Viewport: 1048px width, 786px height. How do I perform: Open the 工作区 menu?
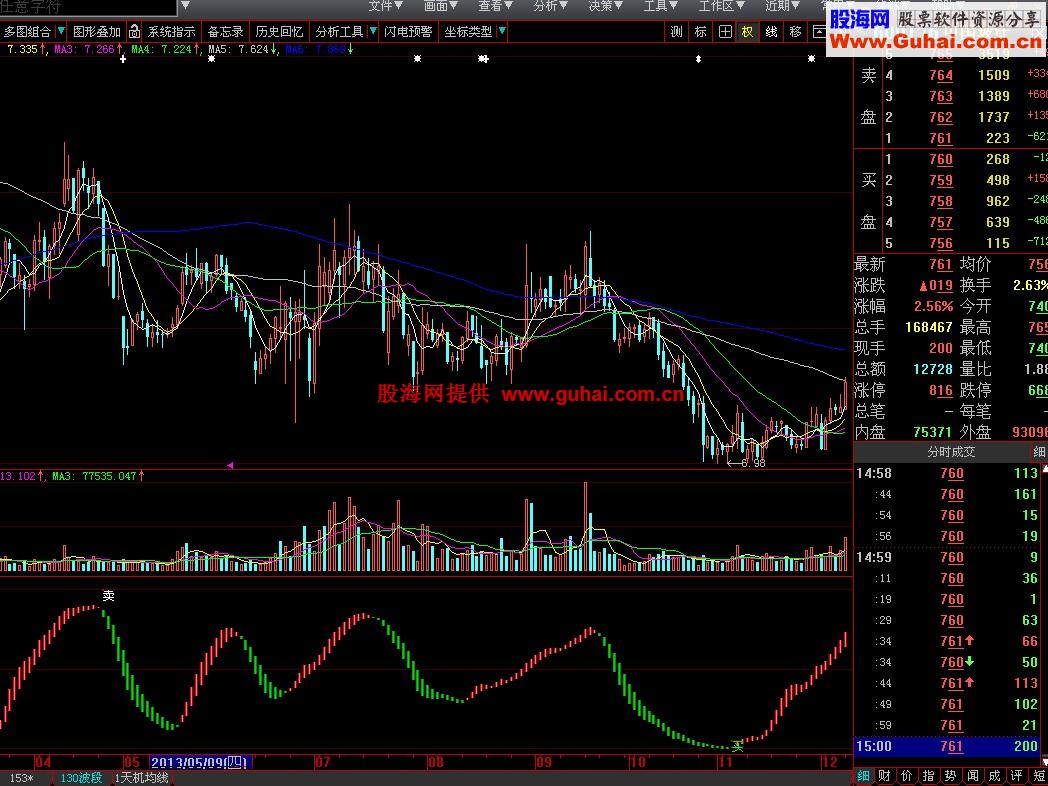pyautogui.click(x=721, y=6)
